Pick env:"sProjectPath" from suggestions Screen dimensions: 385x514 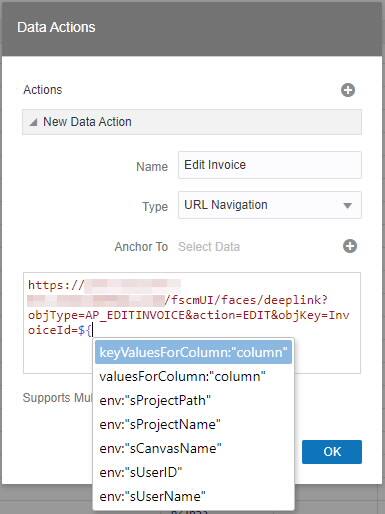[x=193, y=400]
